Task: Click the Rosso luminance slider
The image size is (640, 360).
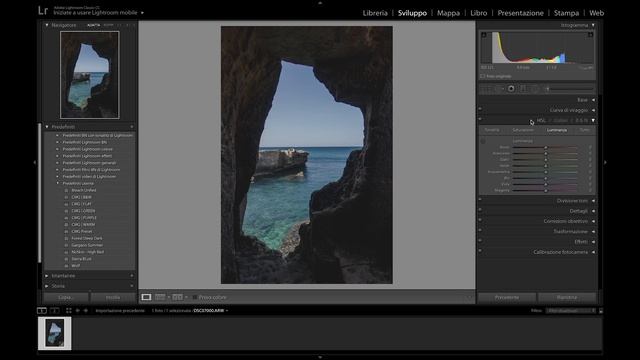Action: coord(545,147)
